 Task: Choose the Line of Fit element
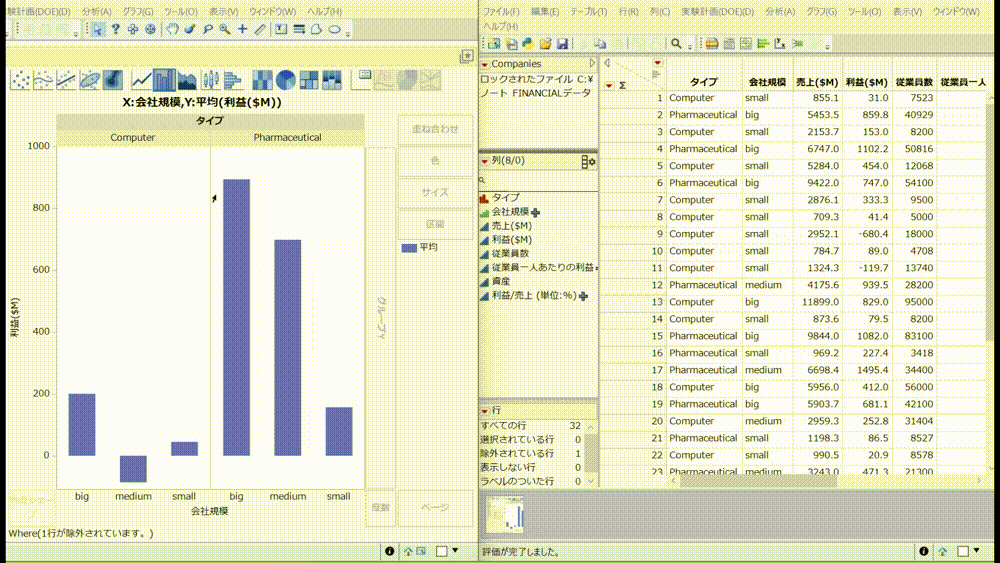click(x=66, y=80)
